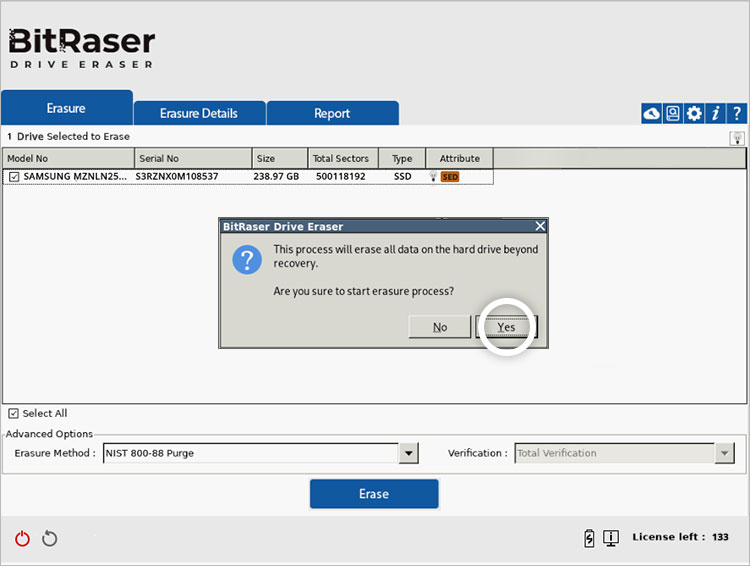Select serial number S3RZNX0M108537 cell
The image size is (750, 566).
tap(177, 177)
